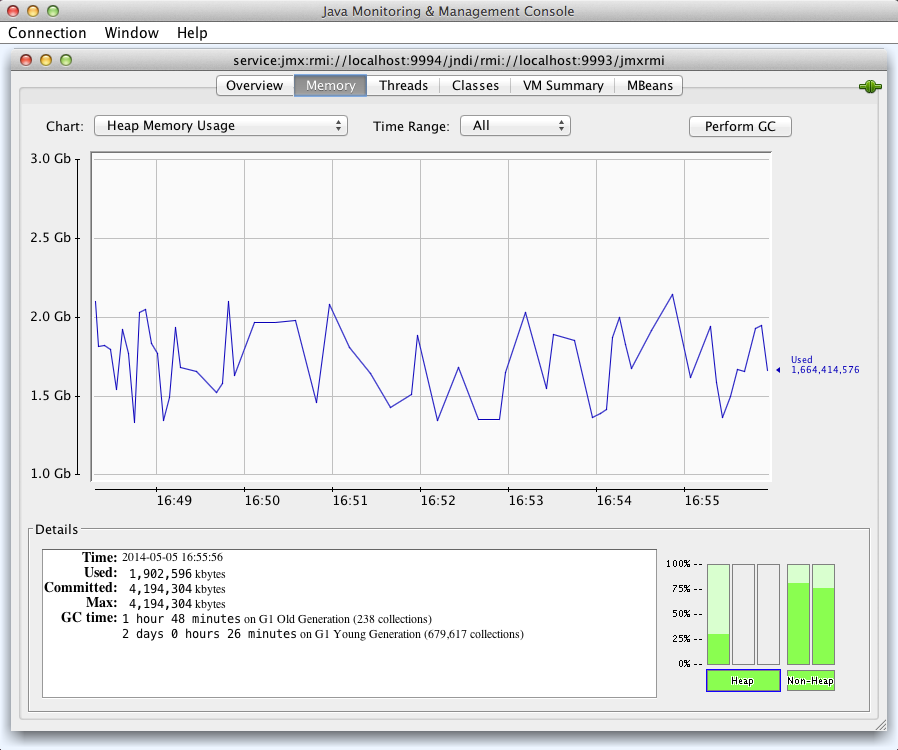Select the Heap pool button
Screen dimensions: 898x750
[743, 681]
